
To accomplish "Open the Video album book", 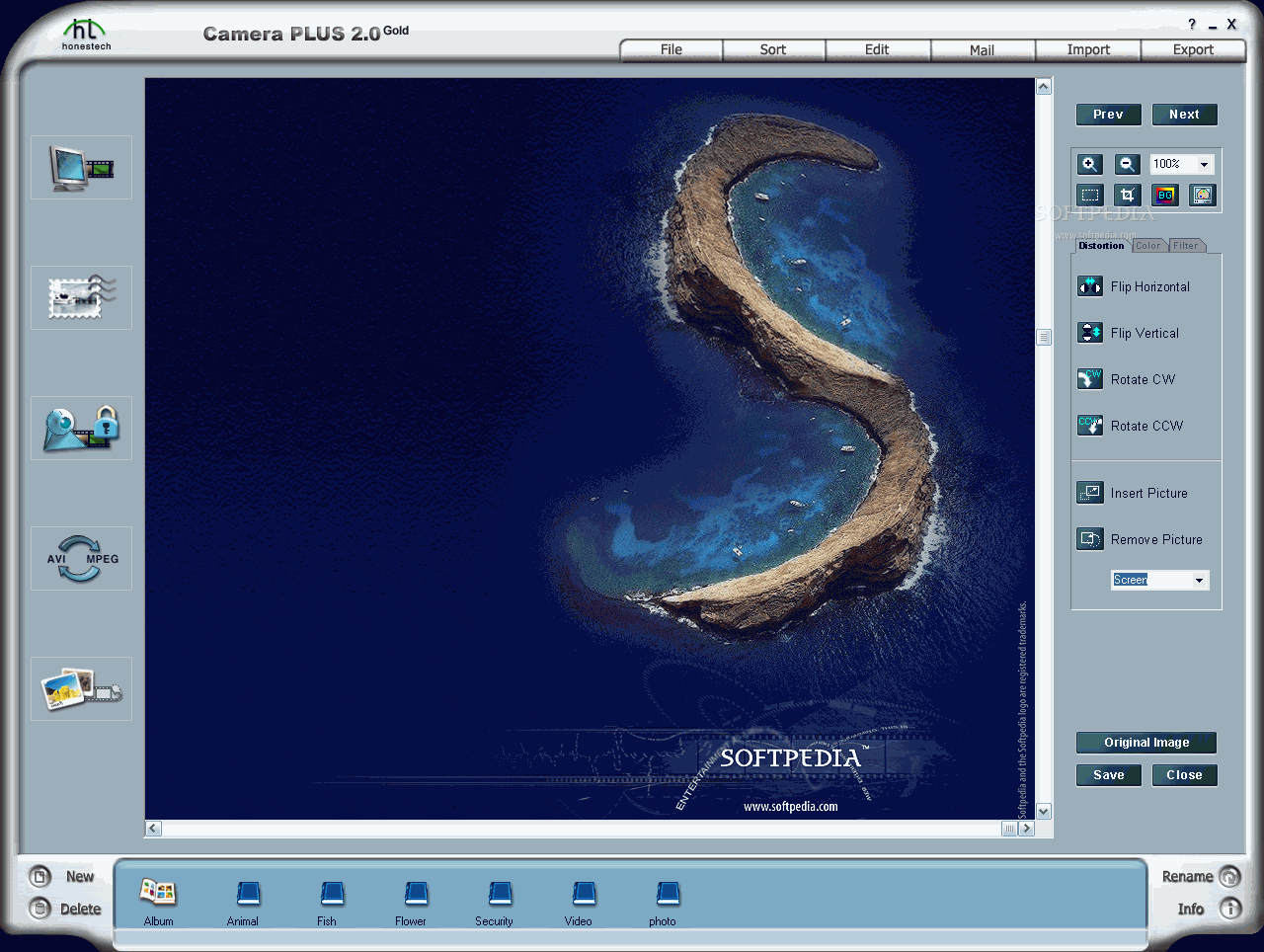I will coord(584,894).
